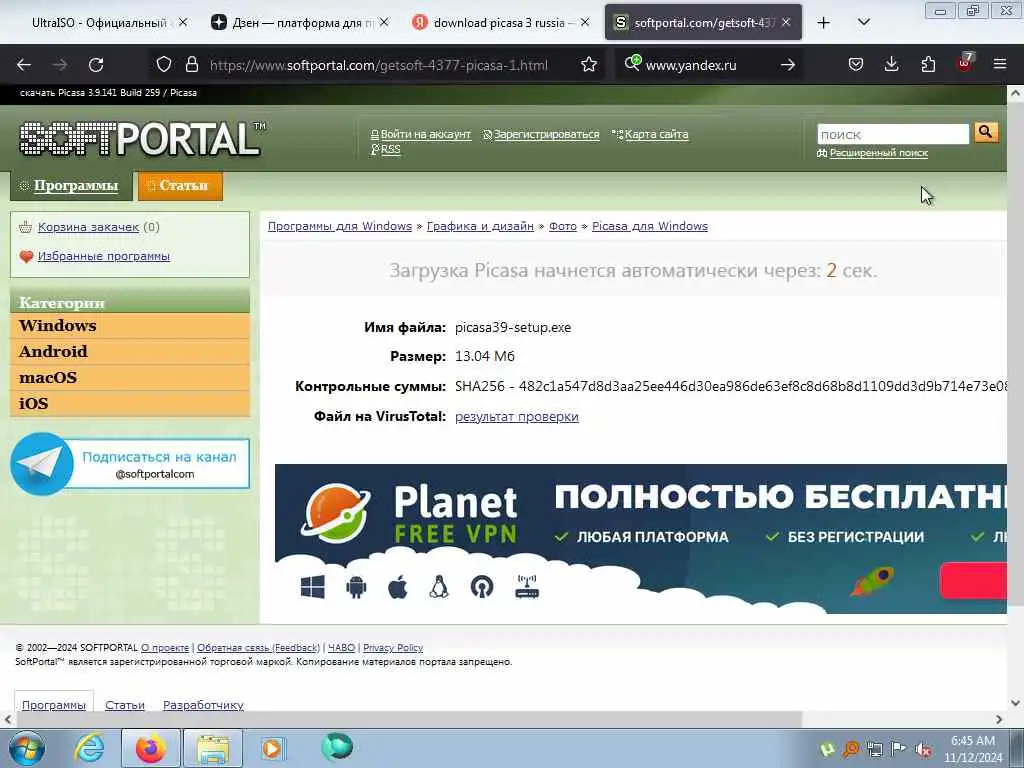Open the Фото breadcrumb
This screenshot has width=1024, height=768.
pos(562,226)
